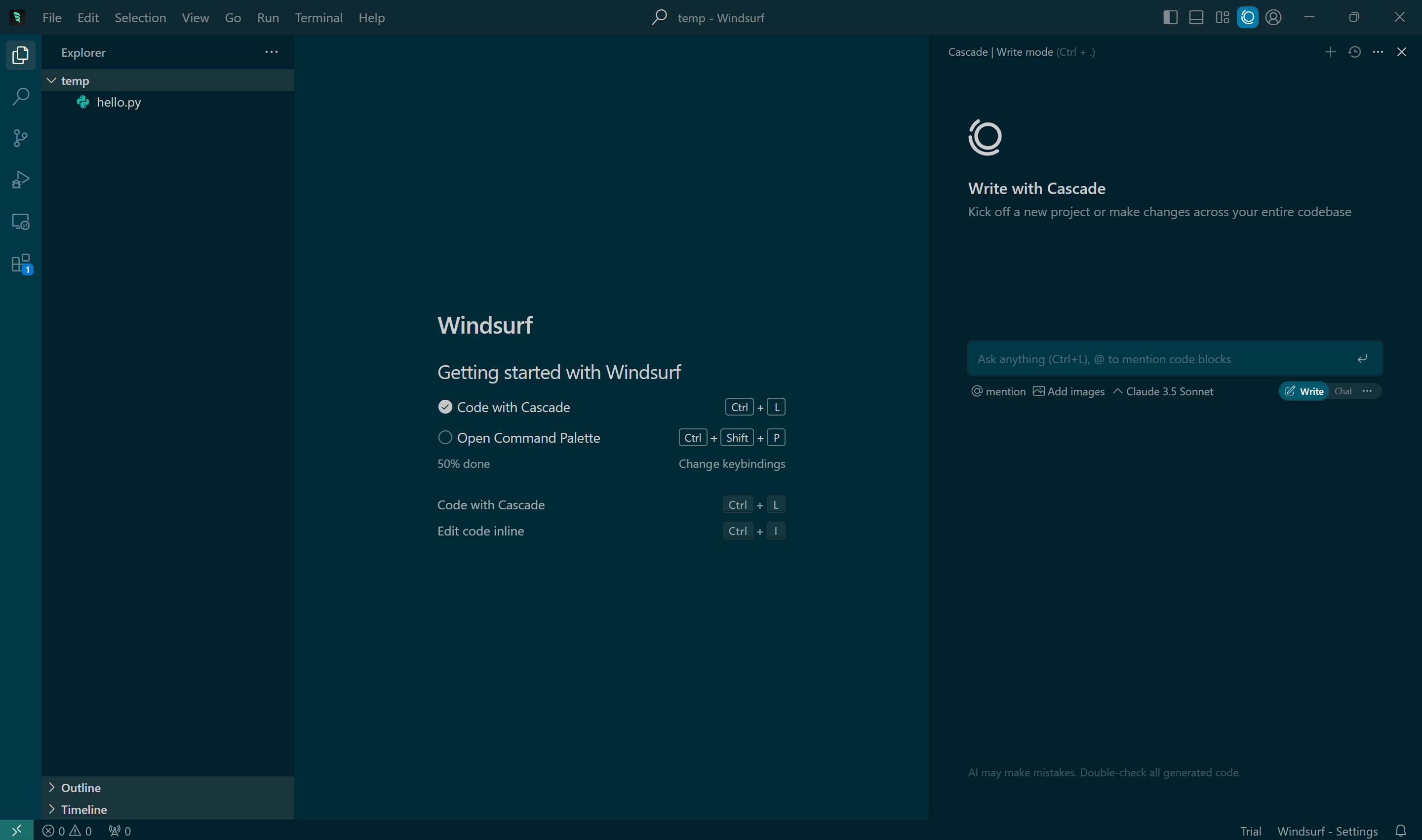The image size is (1422, 840).
Task: Open the Help menu
Action: coord(371,18)
